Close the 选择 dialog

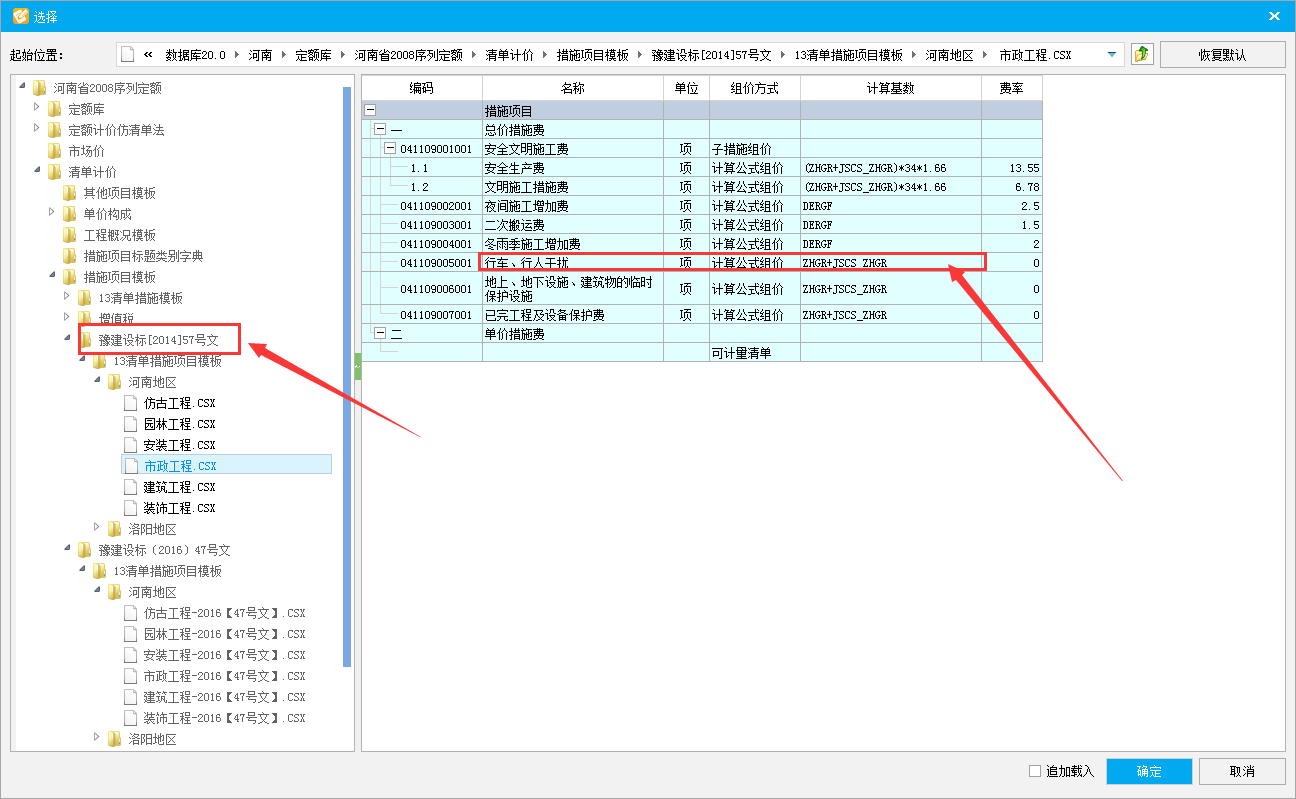[x=1274, y=16]
